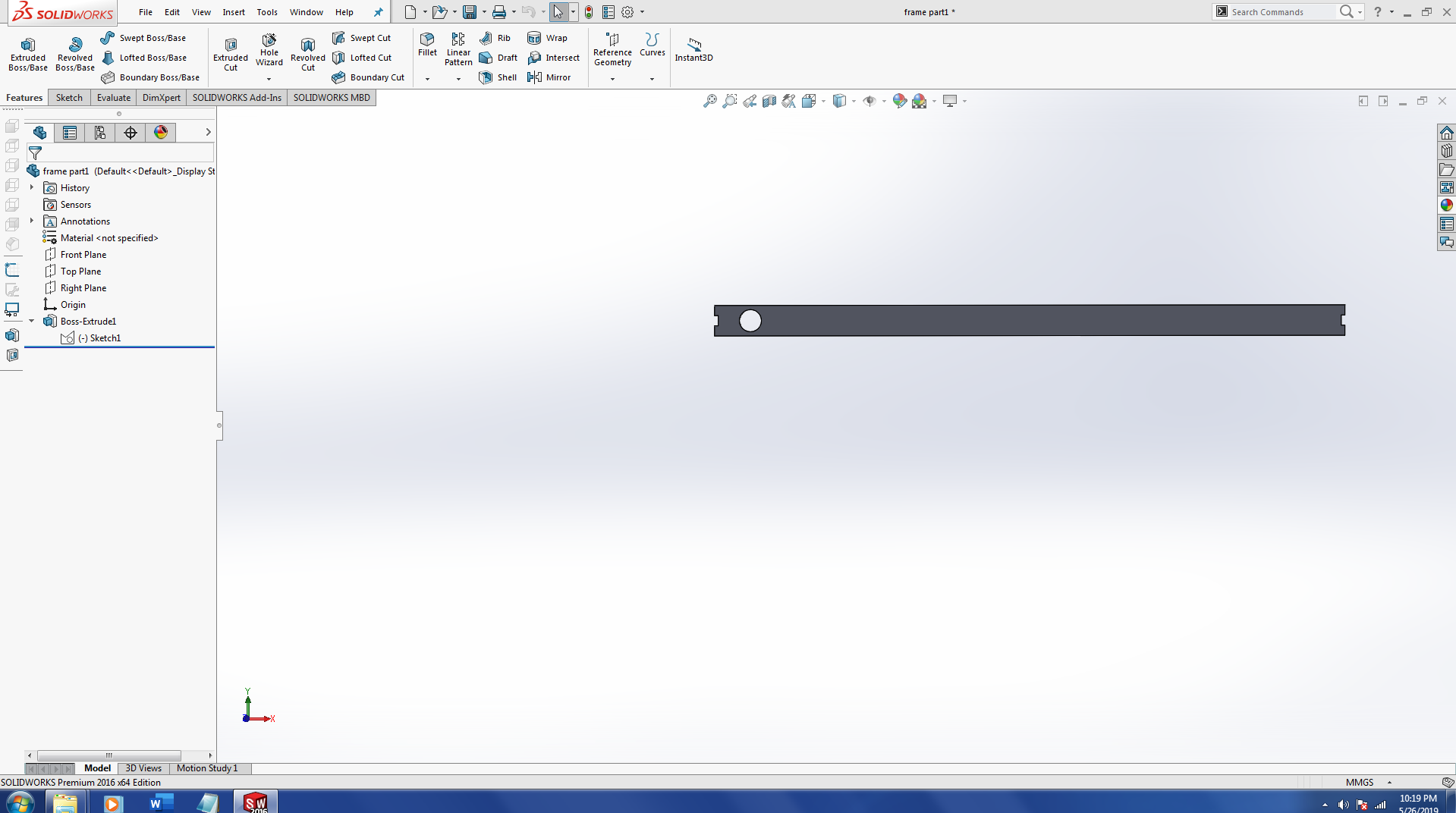1456x813 pixels.
Task: Select the Lofted Cut feature
Action: [362, 58]
